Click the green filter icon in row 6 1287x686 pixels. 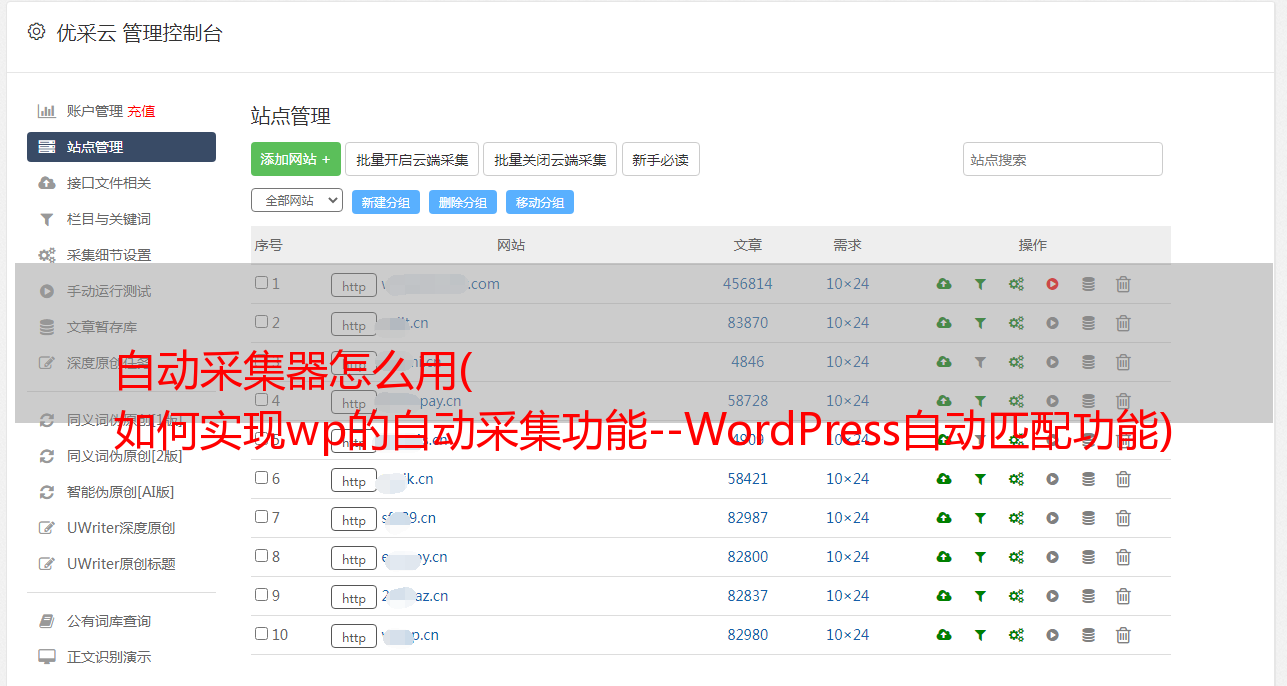tap(980, 479)
